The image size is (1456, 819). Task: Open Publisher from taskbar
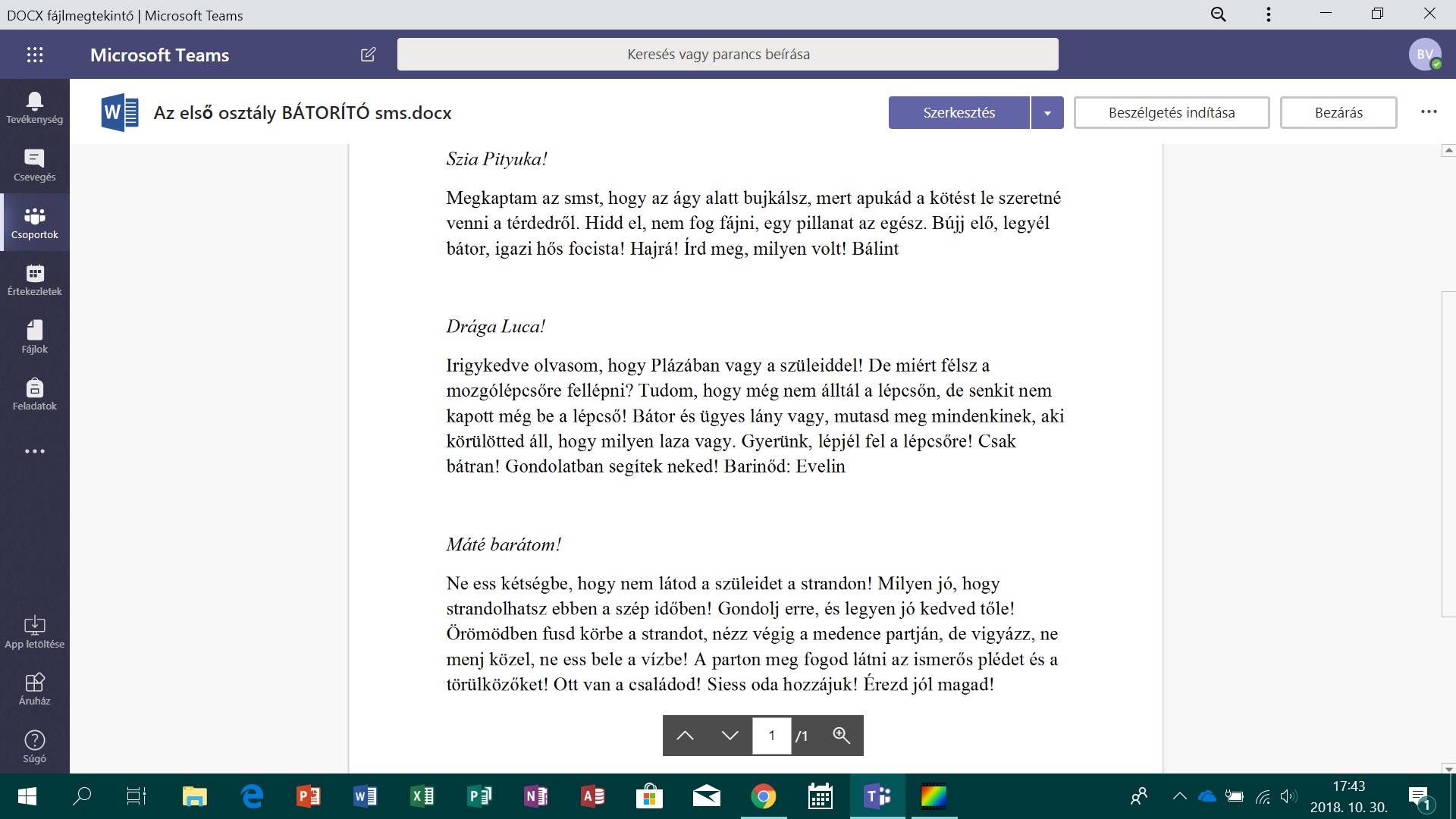479,796
